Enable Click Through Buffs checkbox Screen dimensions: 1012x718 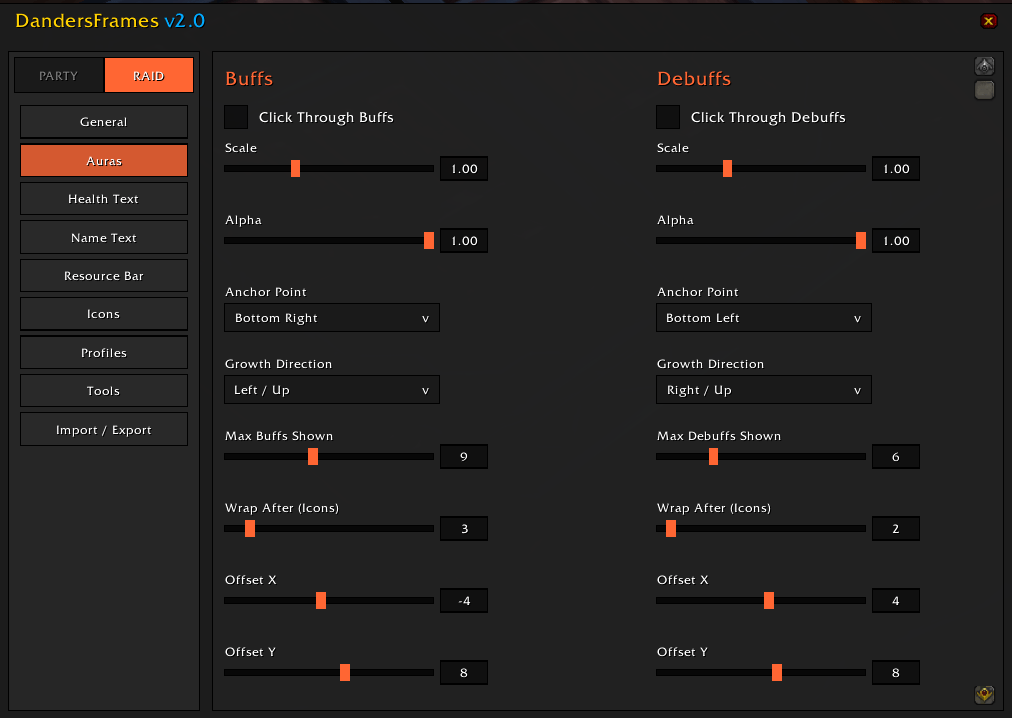coord(236,117)
